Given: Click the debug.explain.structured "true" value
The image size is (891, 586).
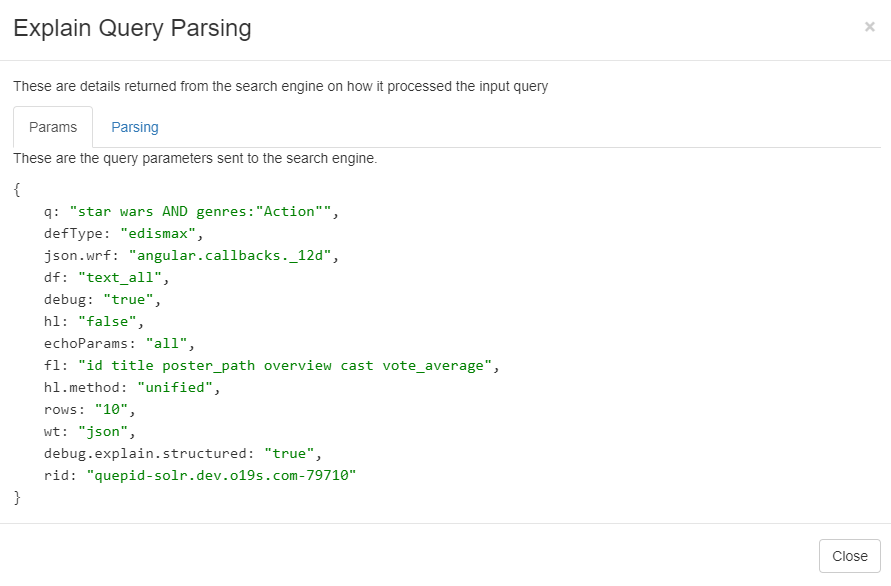Looking at the screenshot, I should 289,454.
